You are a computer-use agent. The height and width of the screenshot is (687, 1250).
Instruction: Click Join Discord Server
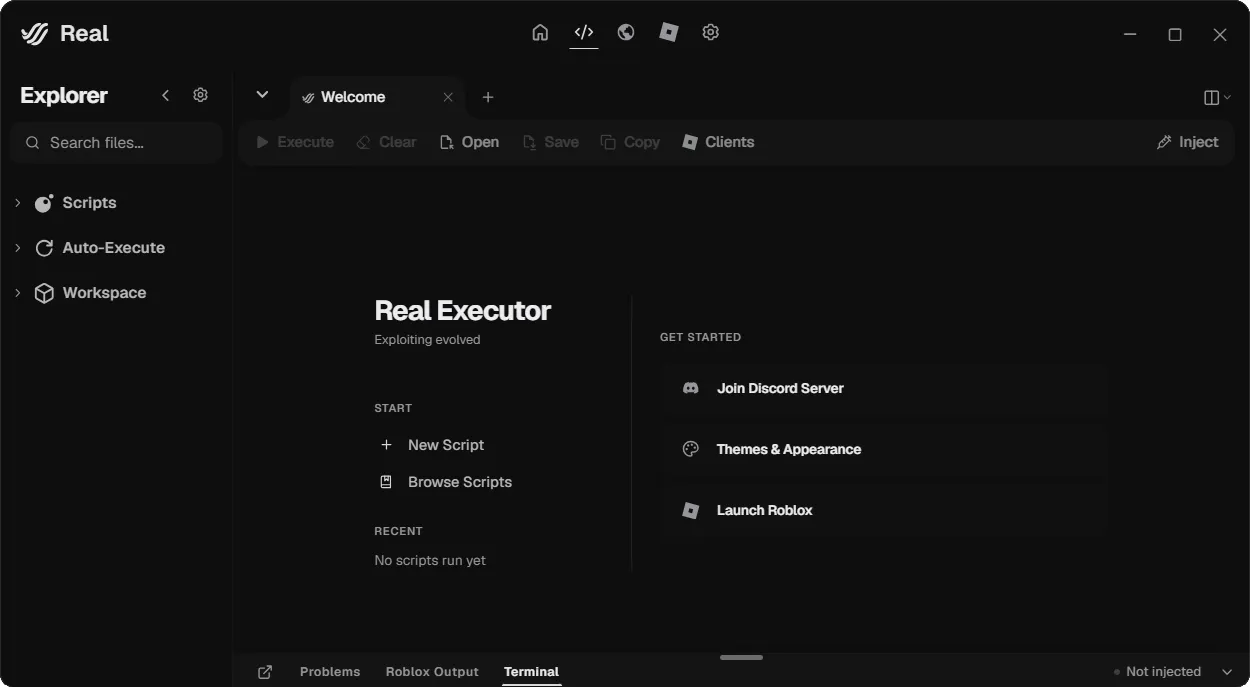[884, 388]
